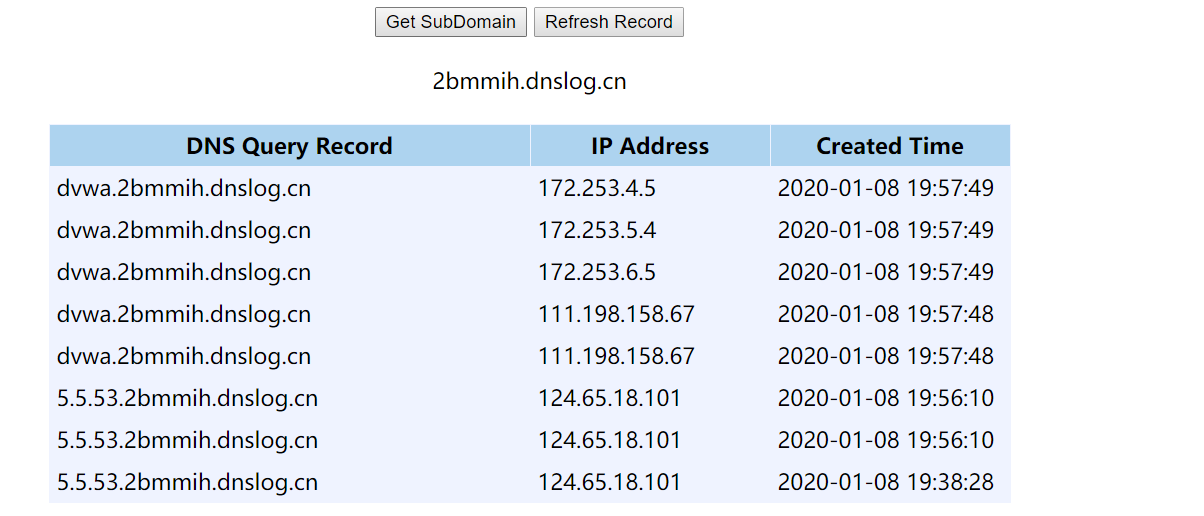Click the Get SubDomain button
The image size is (1204, 516).
tap(451, 22)
